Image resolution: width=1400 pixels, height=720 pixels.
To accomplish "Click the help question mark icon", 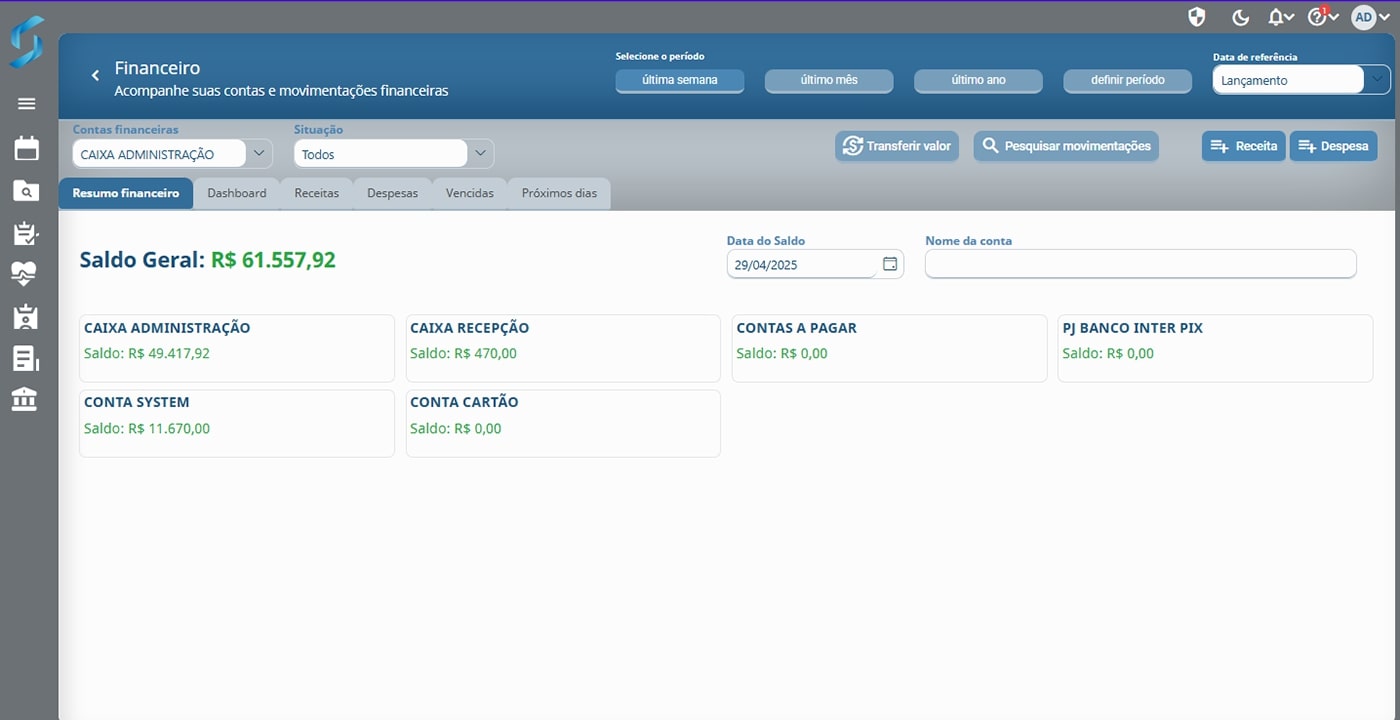I will (1317, 17).
